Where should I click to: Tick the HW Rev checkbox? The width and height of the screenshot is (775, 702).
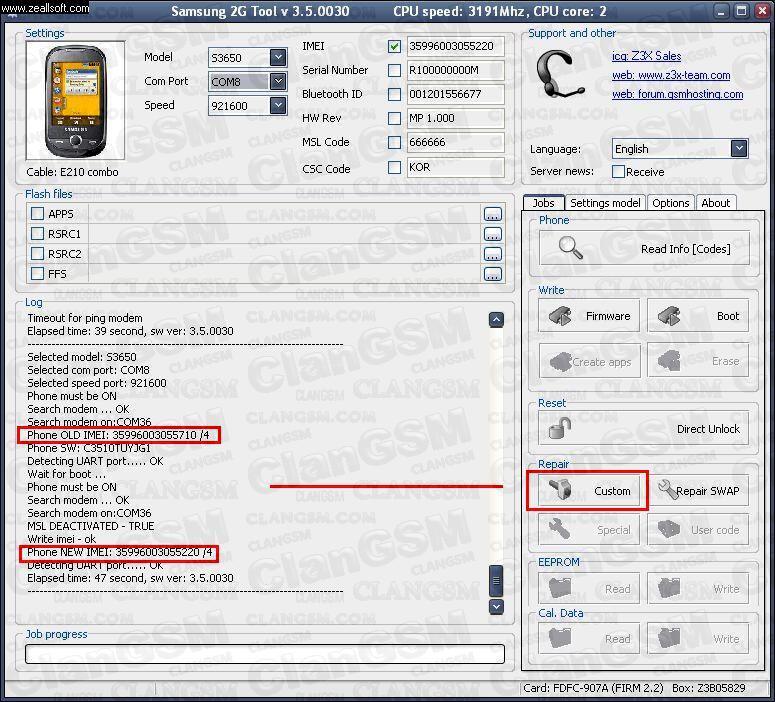click(394, 118)
